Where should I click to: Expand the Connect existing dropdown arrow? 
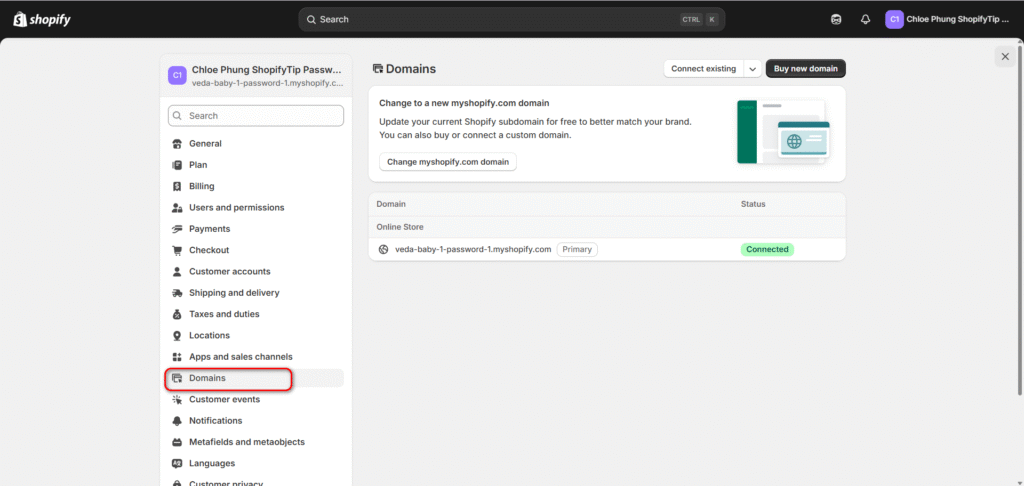[x=751, y=68]
